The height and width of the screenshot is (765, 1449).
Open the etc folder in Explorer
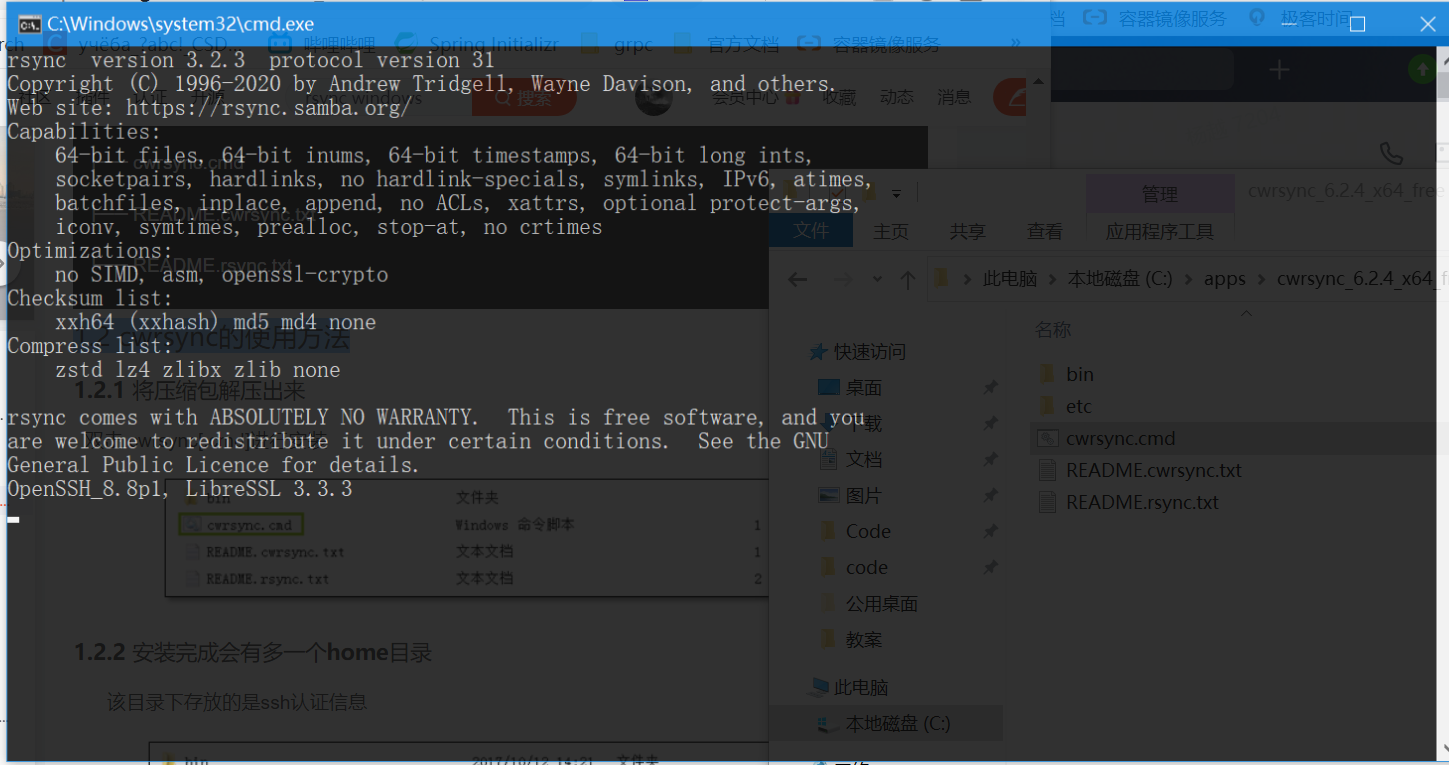tap(1078, 405)
